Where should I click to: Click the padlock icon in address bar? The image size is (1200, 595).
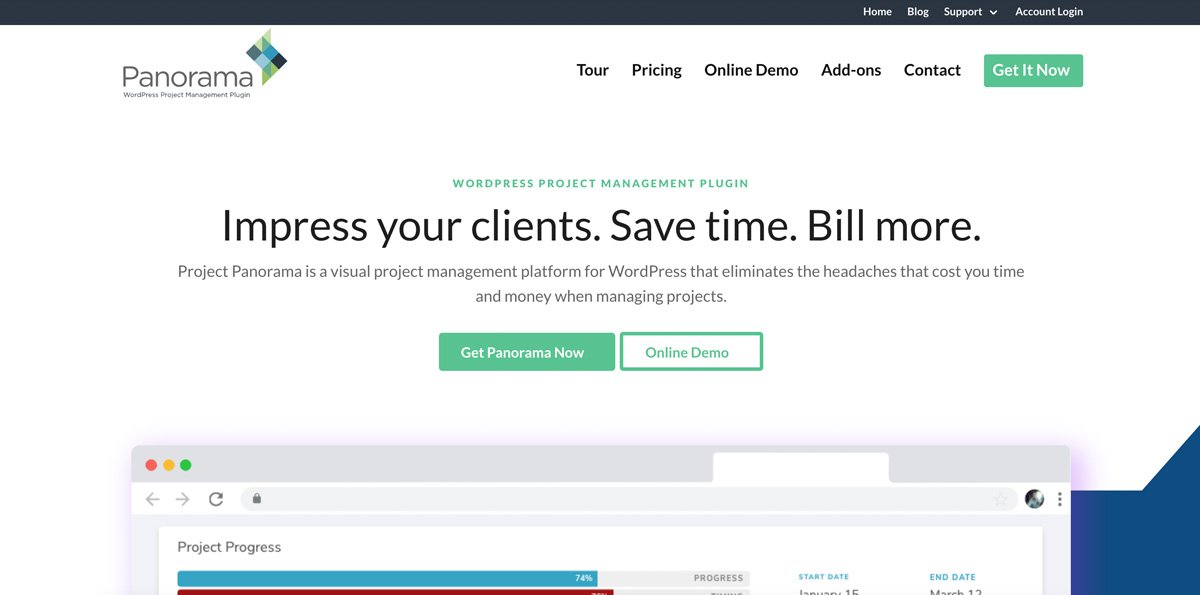point(257,499)
